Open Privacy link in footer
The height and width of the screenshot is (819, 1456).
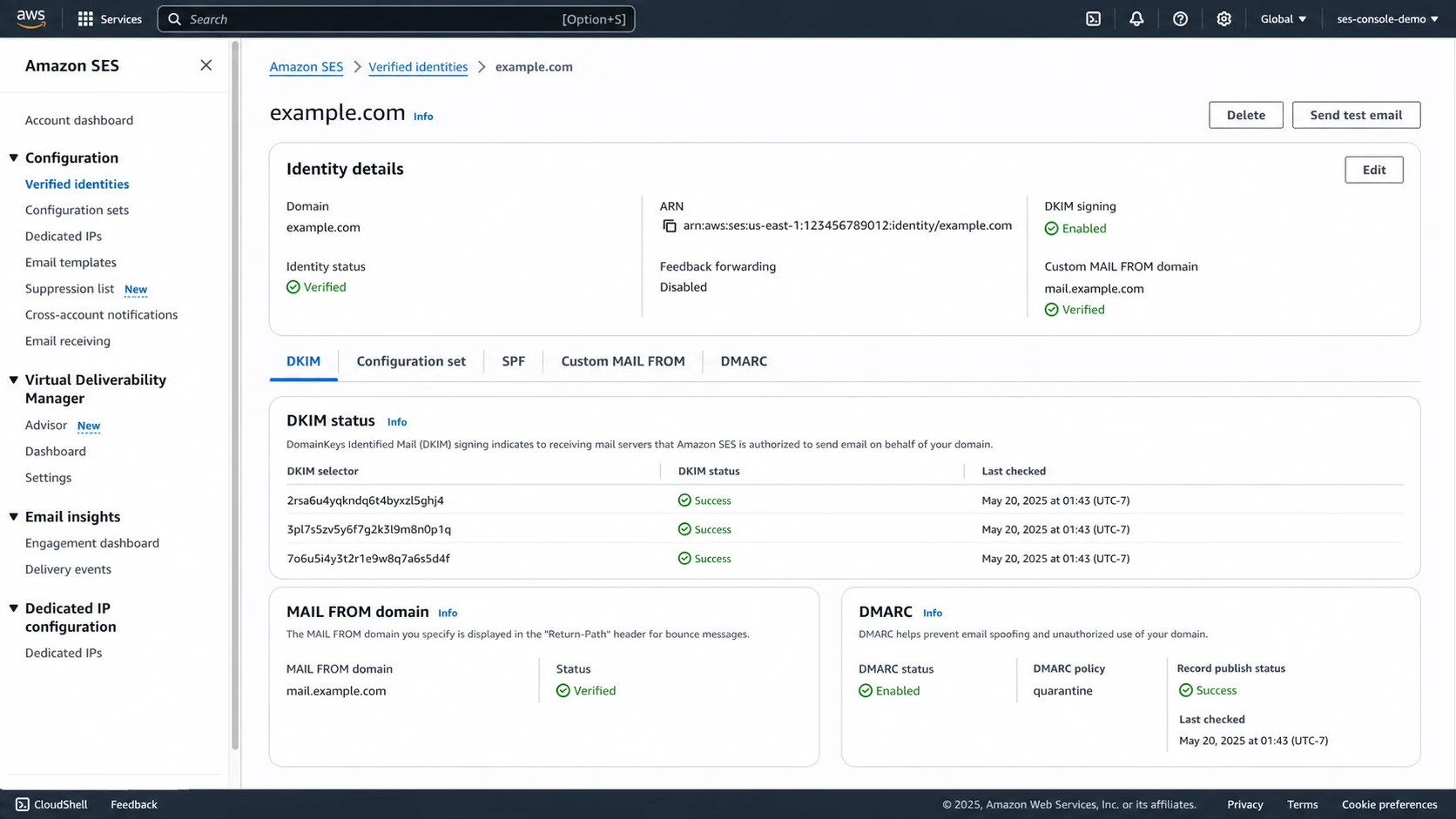tap(1244, 804)
